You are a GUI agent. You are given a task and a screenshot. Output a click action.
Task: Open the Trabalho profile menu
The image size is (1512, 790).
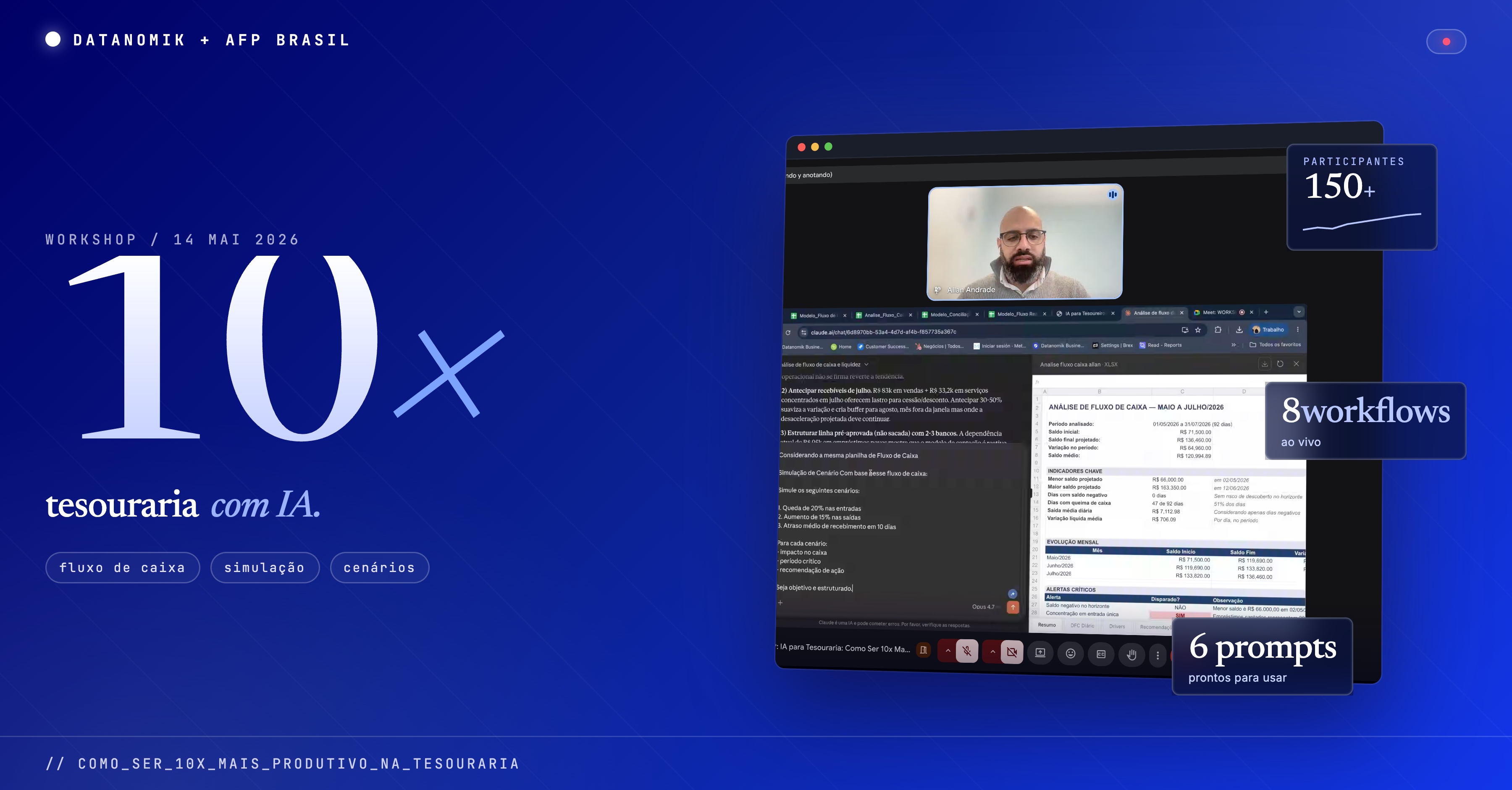click(x=1268, y=330)
